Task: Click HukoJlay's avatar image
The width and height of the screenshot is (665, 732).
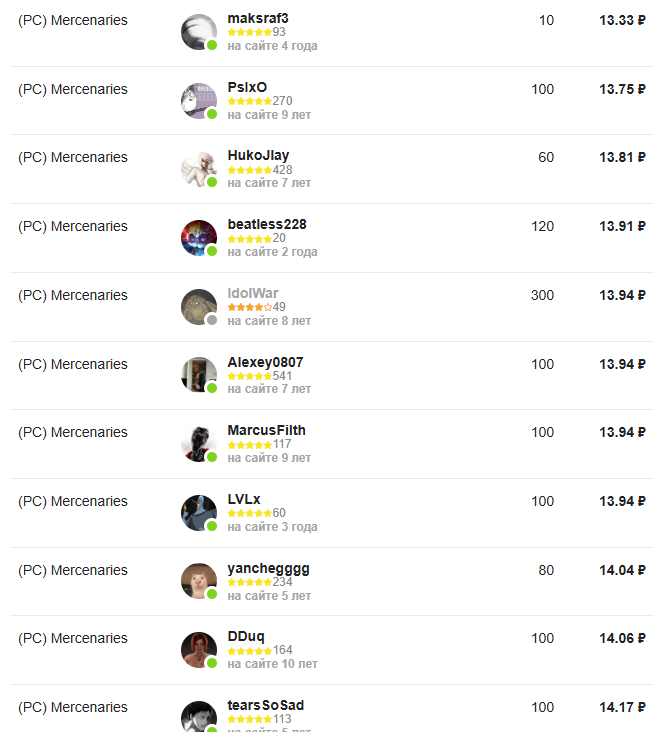Action: (198, 169)
